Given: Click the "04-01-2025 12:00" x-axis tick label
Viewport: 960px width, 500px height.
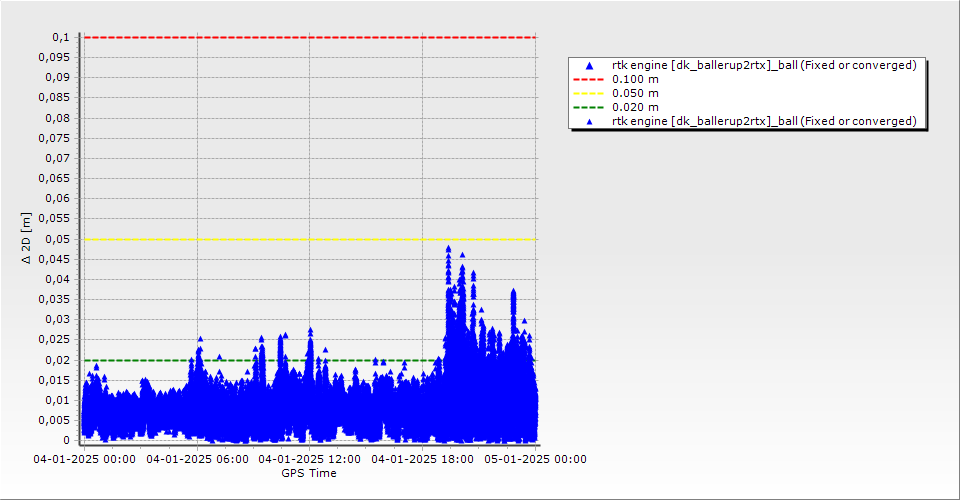Looking at the screenshot, I should pos(309,459).
